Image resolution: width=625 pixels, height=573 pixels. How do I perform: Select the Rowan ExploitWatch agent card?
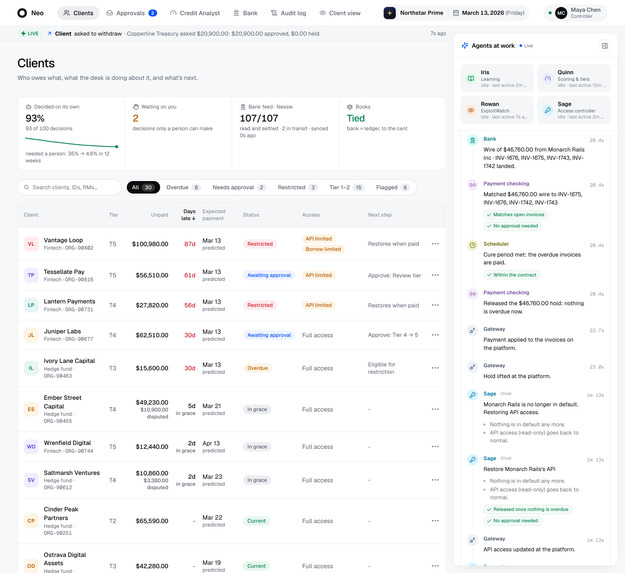[497, 110]
